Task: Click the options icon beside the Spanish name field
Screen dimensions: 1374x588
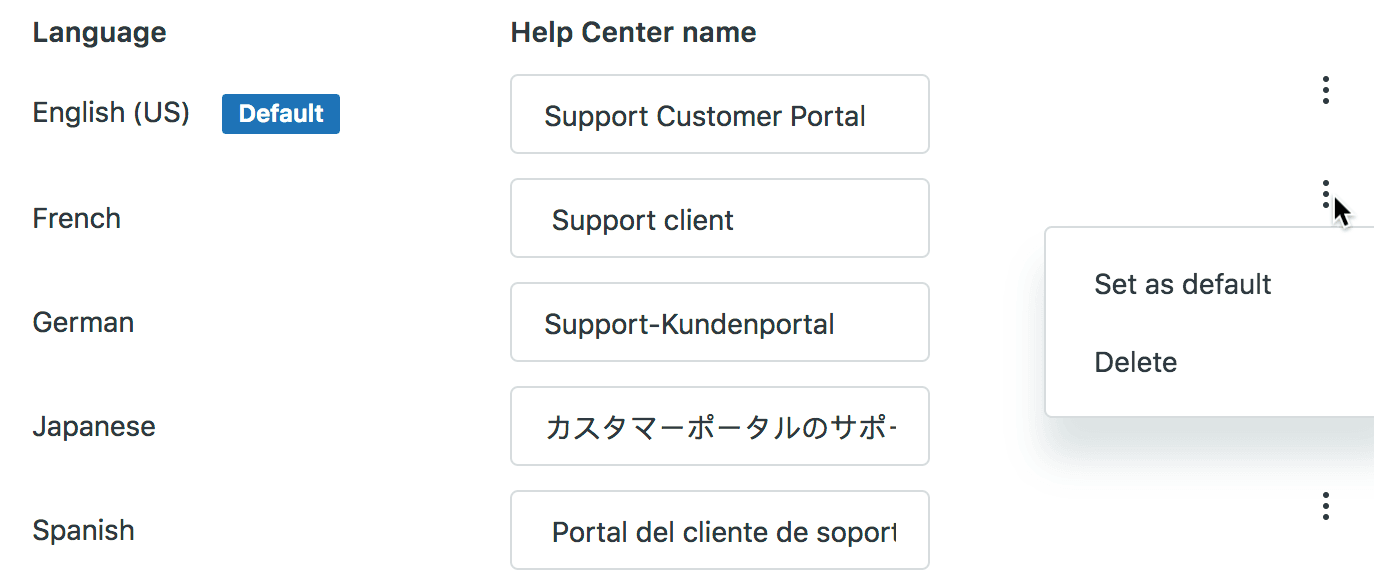Action: pyautogui.click(x=1325, y=506)
